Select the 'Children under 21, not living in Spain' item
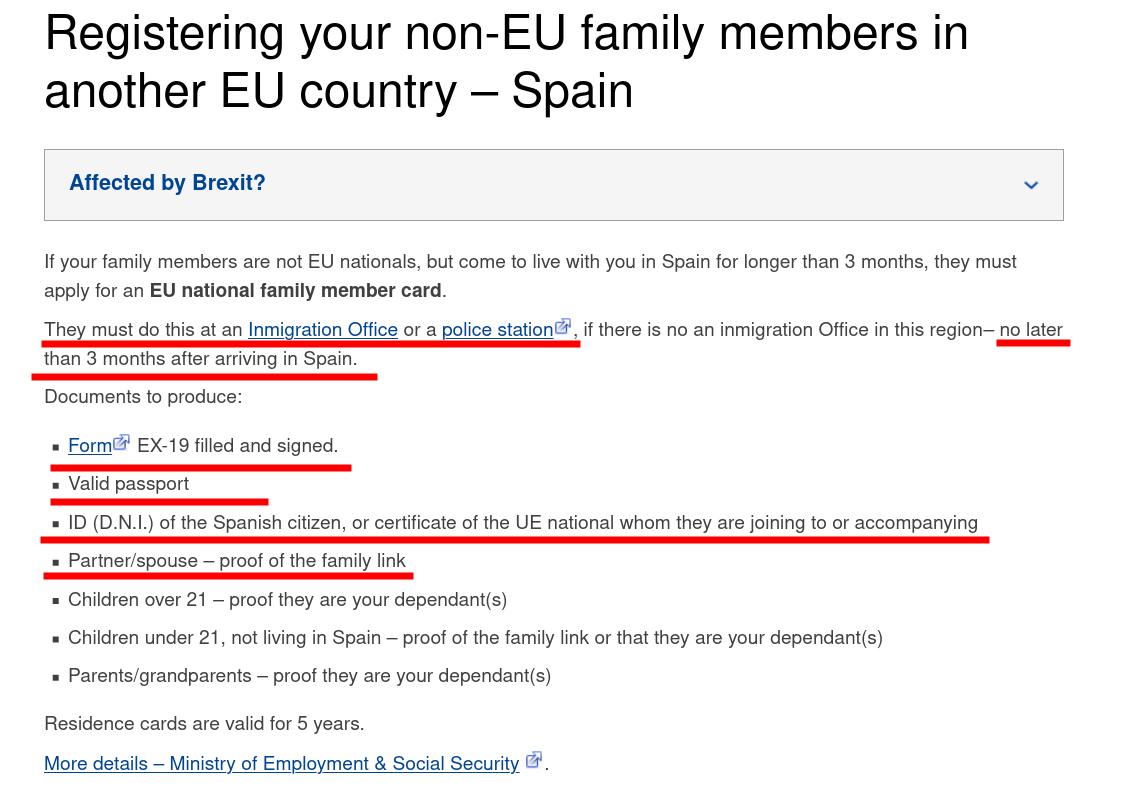 475,638
